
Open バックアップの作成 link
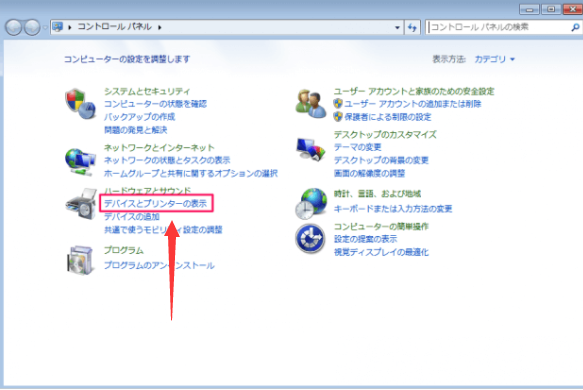(x=139, y=117)
